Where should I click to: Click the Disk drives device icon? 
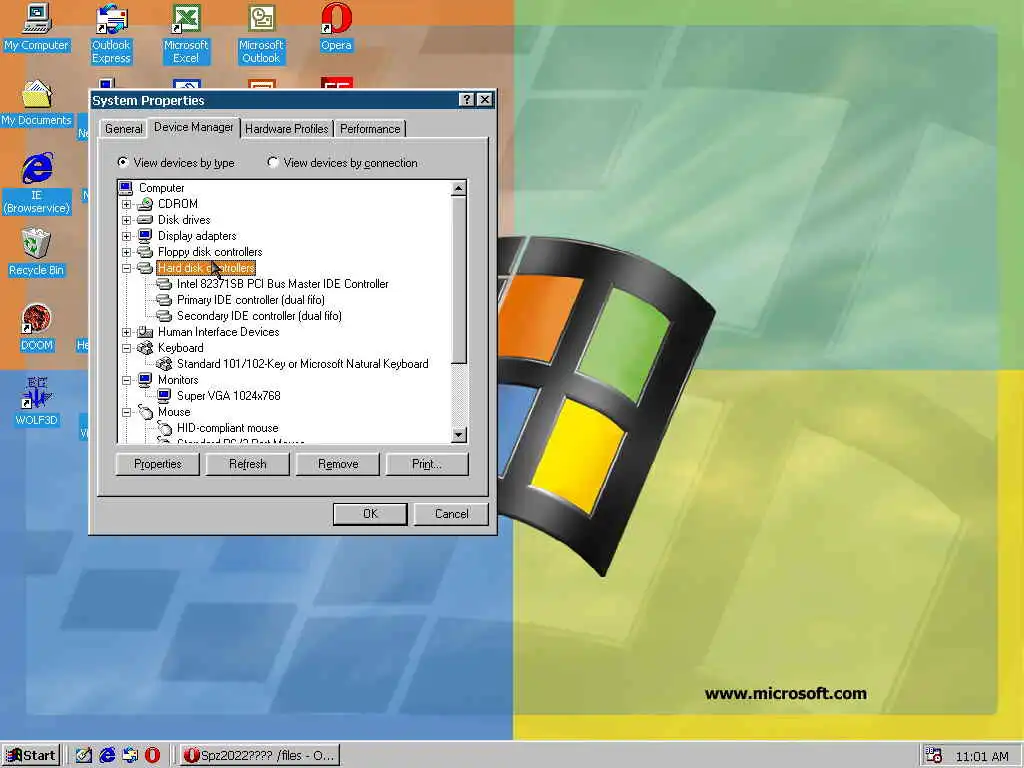click(x=145, y=220)
